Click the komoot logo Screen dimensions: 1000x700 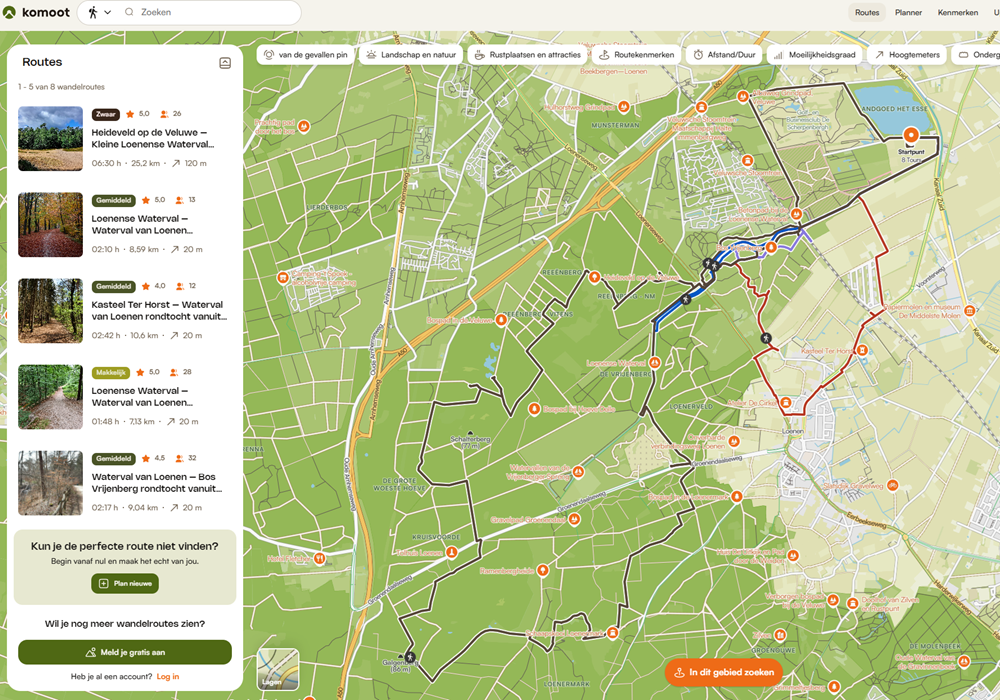36,12
